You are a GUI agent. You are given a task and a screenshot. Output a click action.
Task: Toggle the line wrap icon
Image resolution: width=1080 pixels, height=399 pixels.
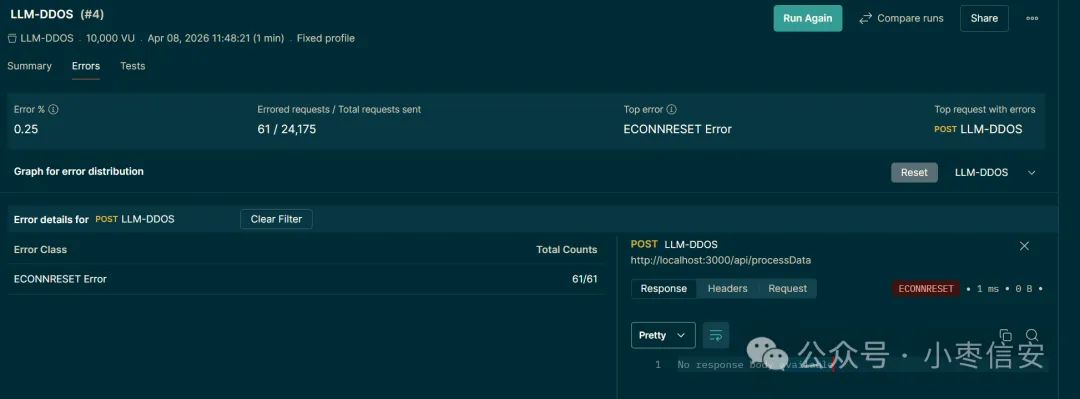pyautogui.click(x=716, y=336)
